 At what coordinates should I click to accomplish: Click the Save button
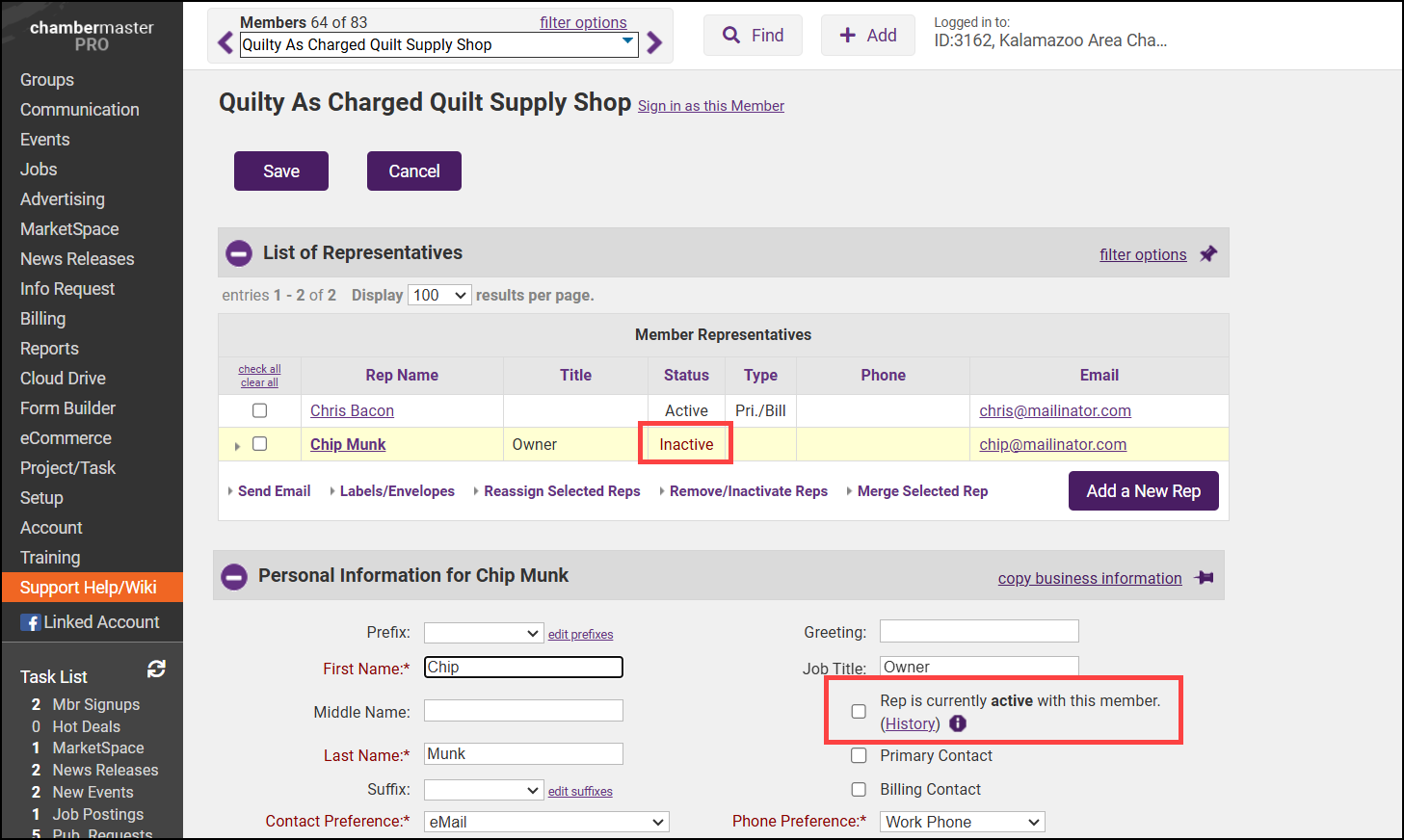281,171
